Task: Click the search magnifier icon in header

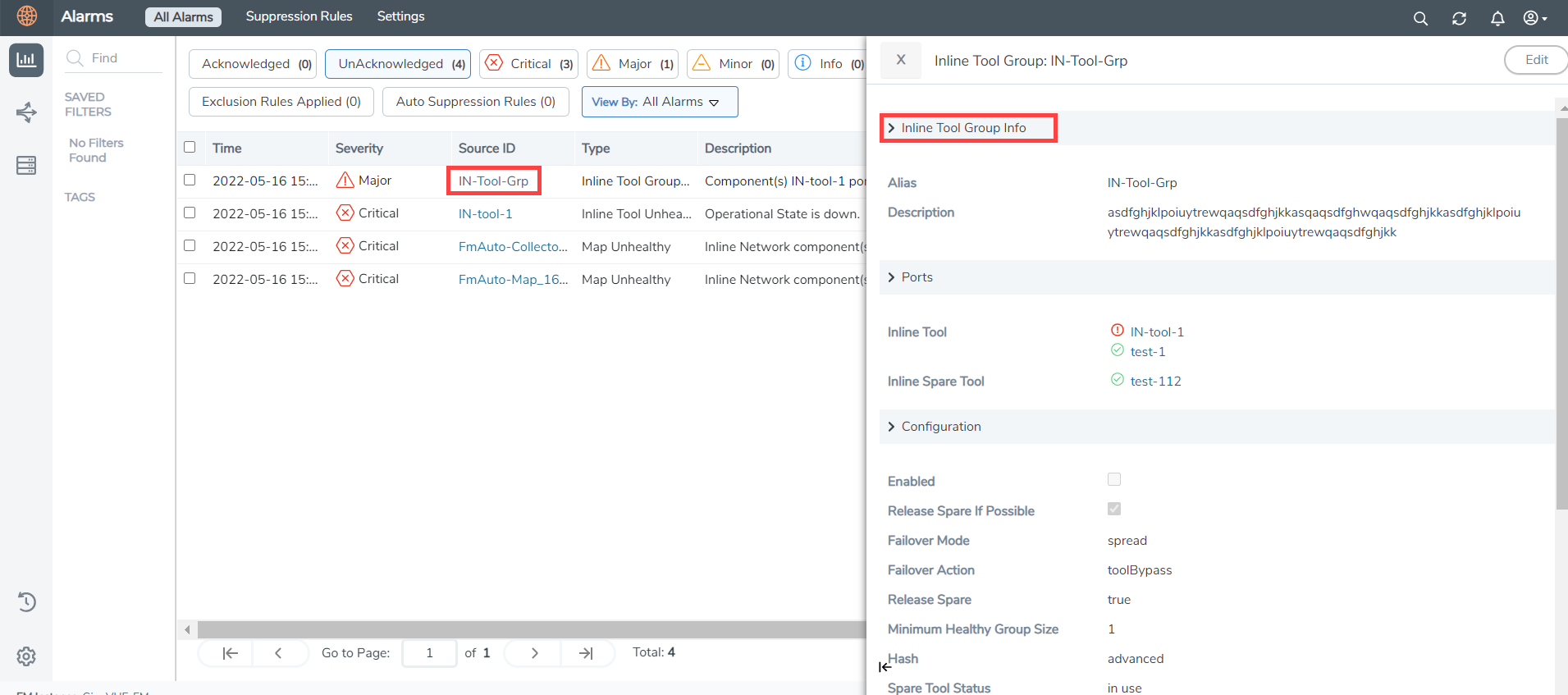Action: (1420, 18)
